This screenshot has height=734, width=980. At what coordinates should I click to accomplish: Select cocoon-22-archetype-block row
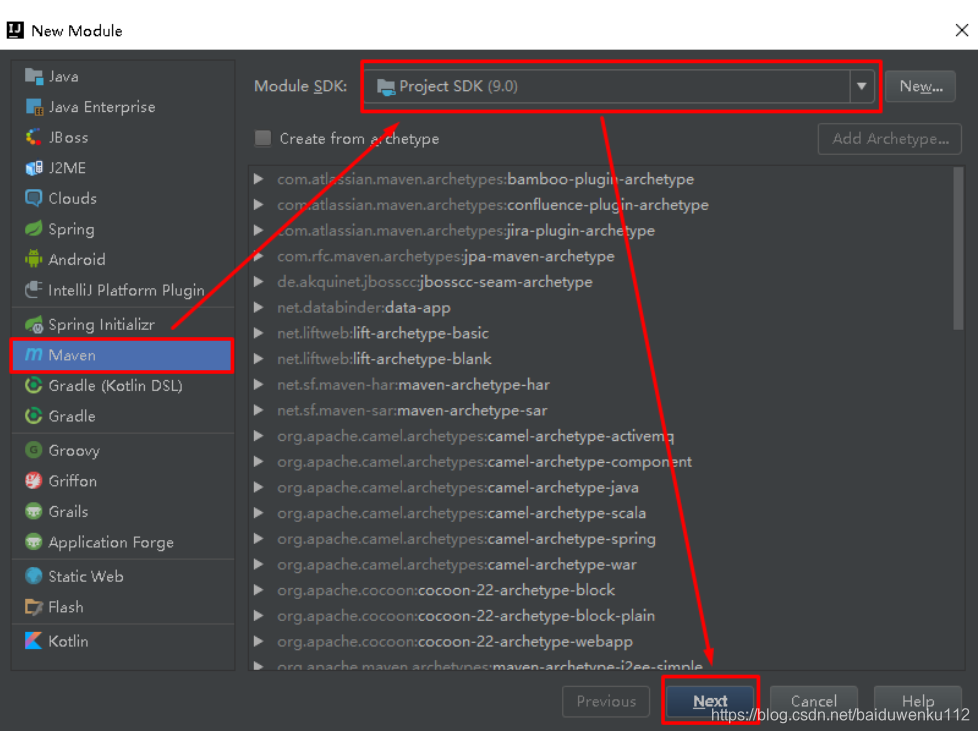(x=602, y=590)
